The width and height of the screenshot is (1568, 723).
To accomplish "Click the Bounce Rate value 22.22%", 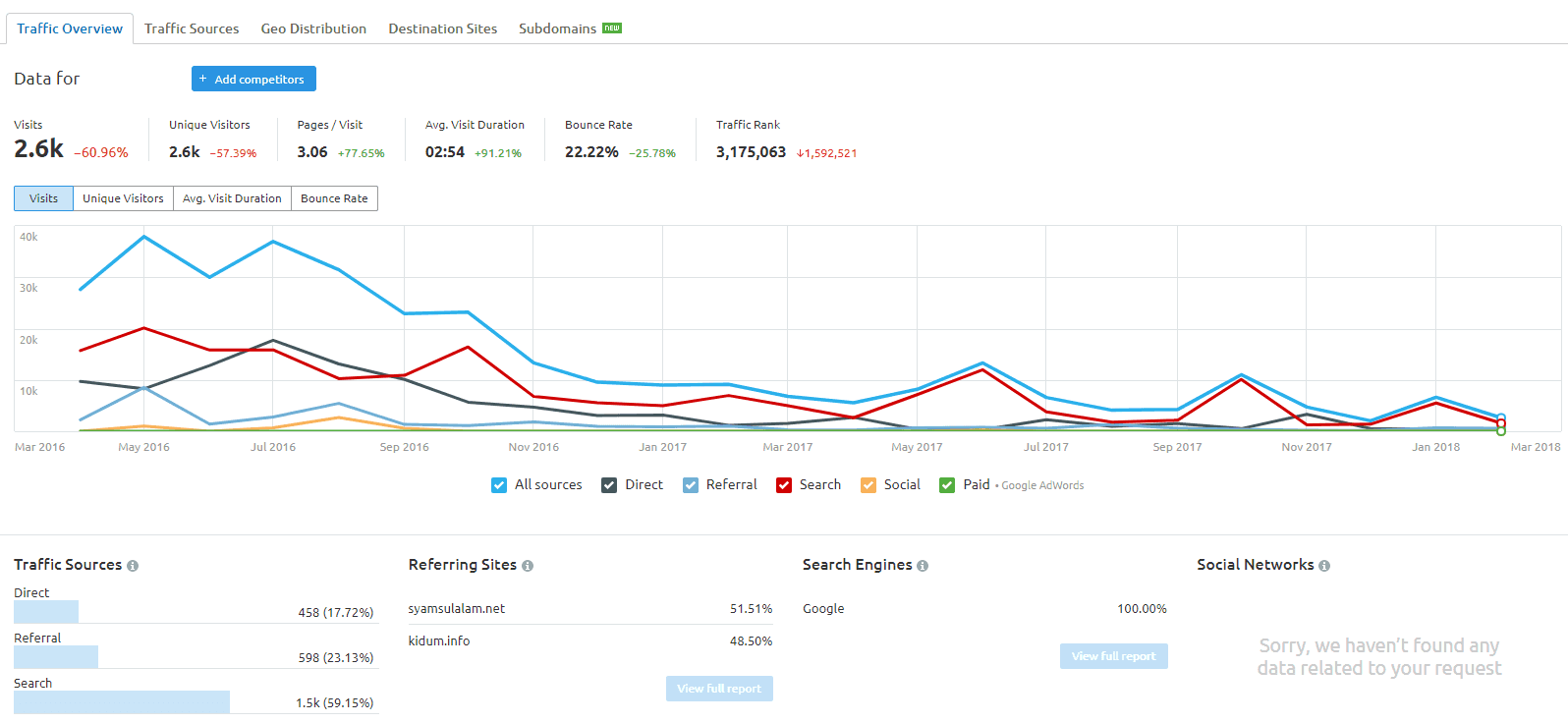I will (x=591, y=152).
